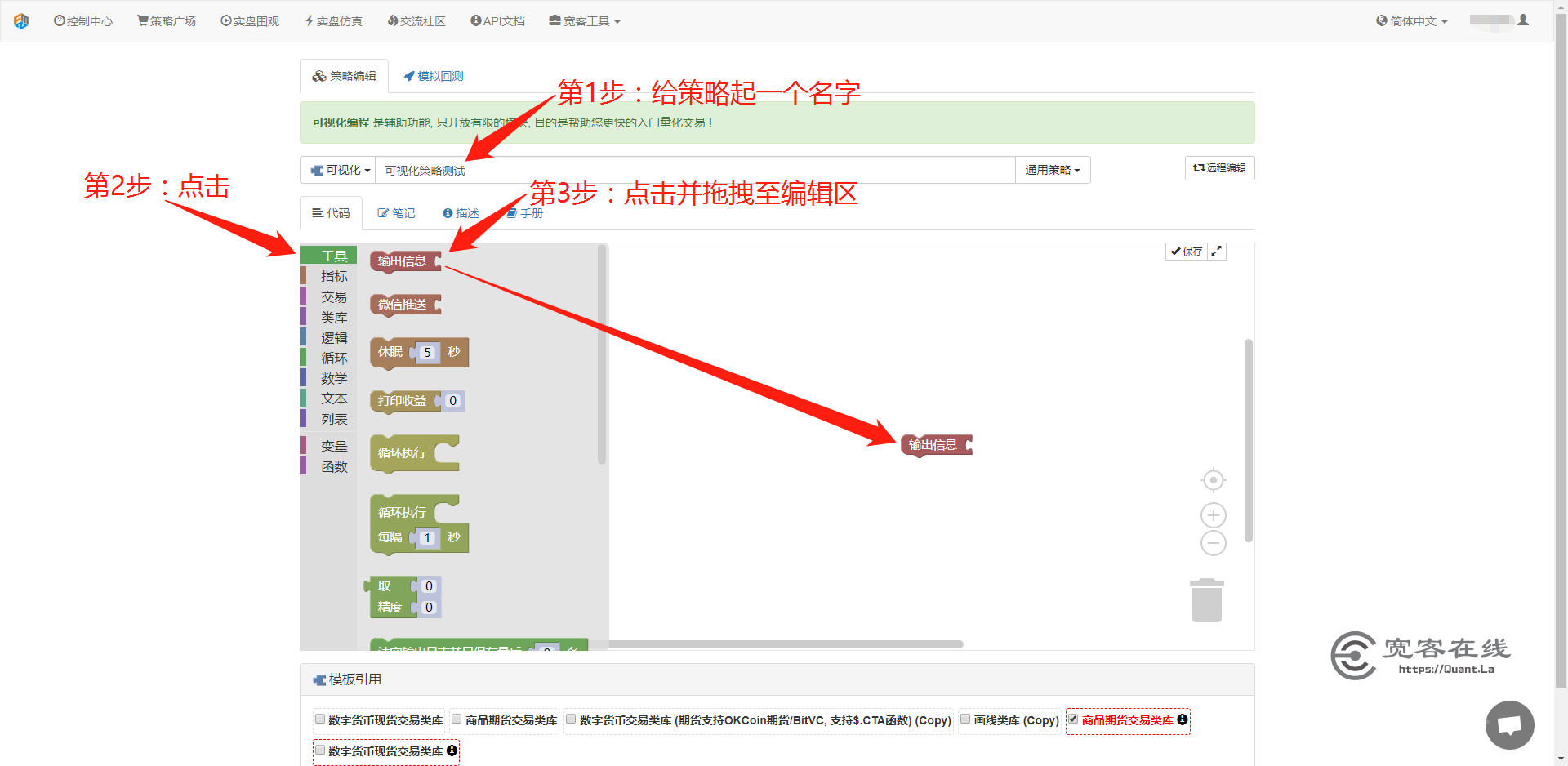Click the site logo icon
Image resolution: width=1568 pixels, height=766 pixels.
coord(21,21)
